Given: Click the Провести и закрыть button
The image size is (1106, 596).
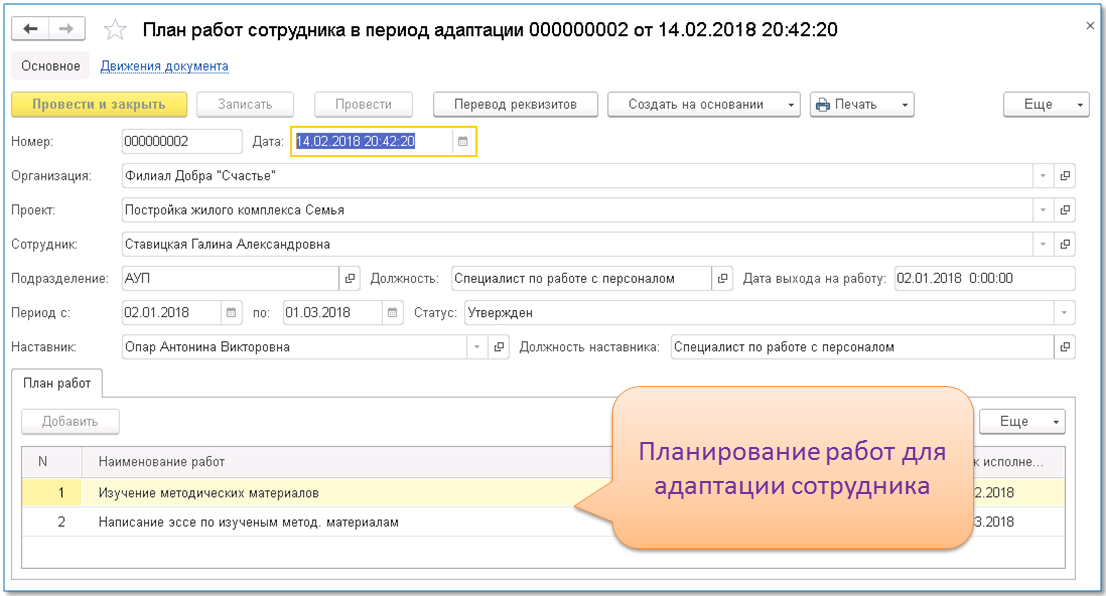Looking at the screenshot, I should click(x=98, y=104).
